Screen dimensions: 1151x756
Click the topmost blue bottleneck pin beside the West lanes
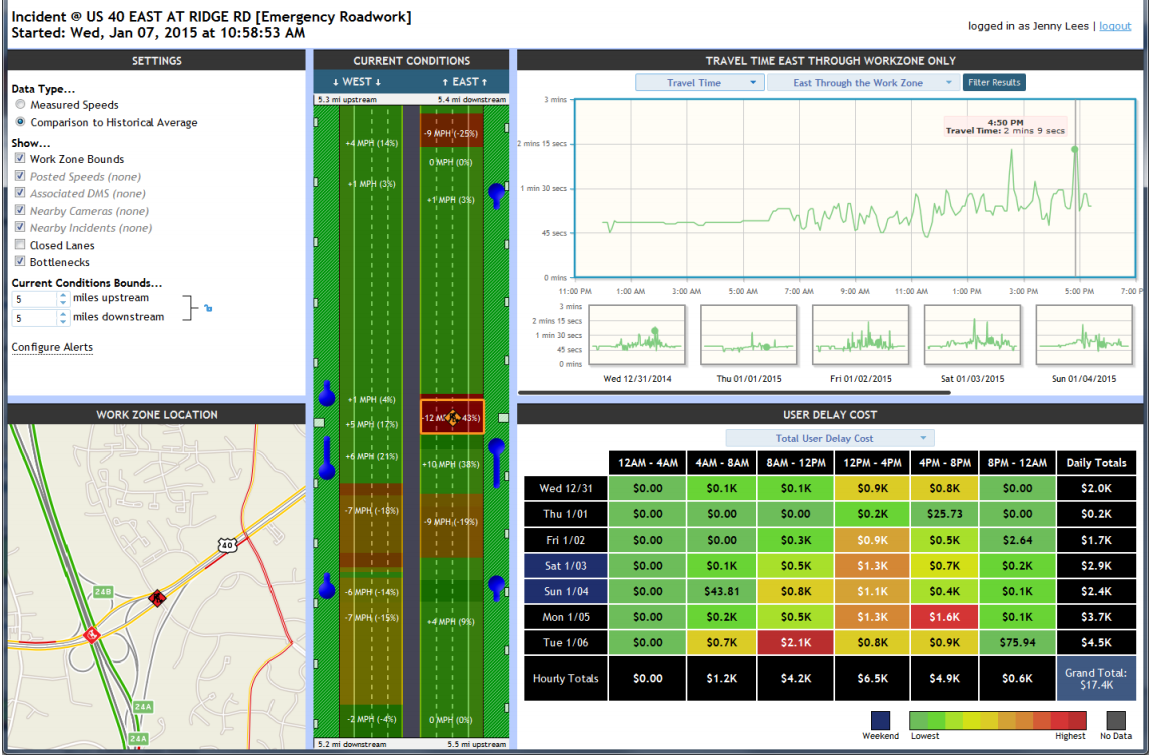326,393
